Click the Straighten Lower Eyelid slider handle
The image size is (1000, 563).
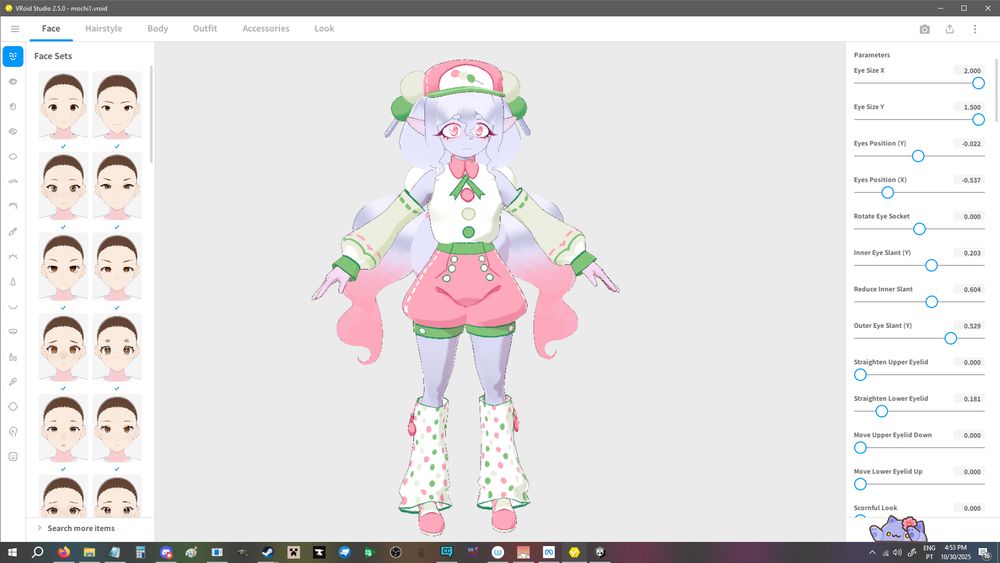[x=881, y=411]
